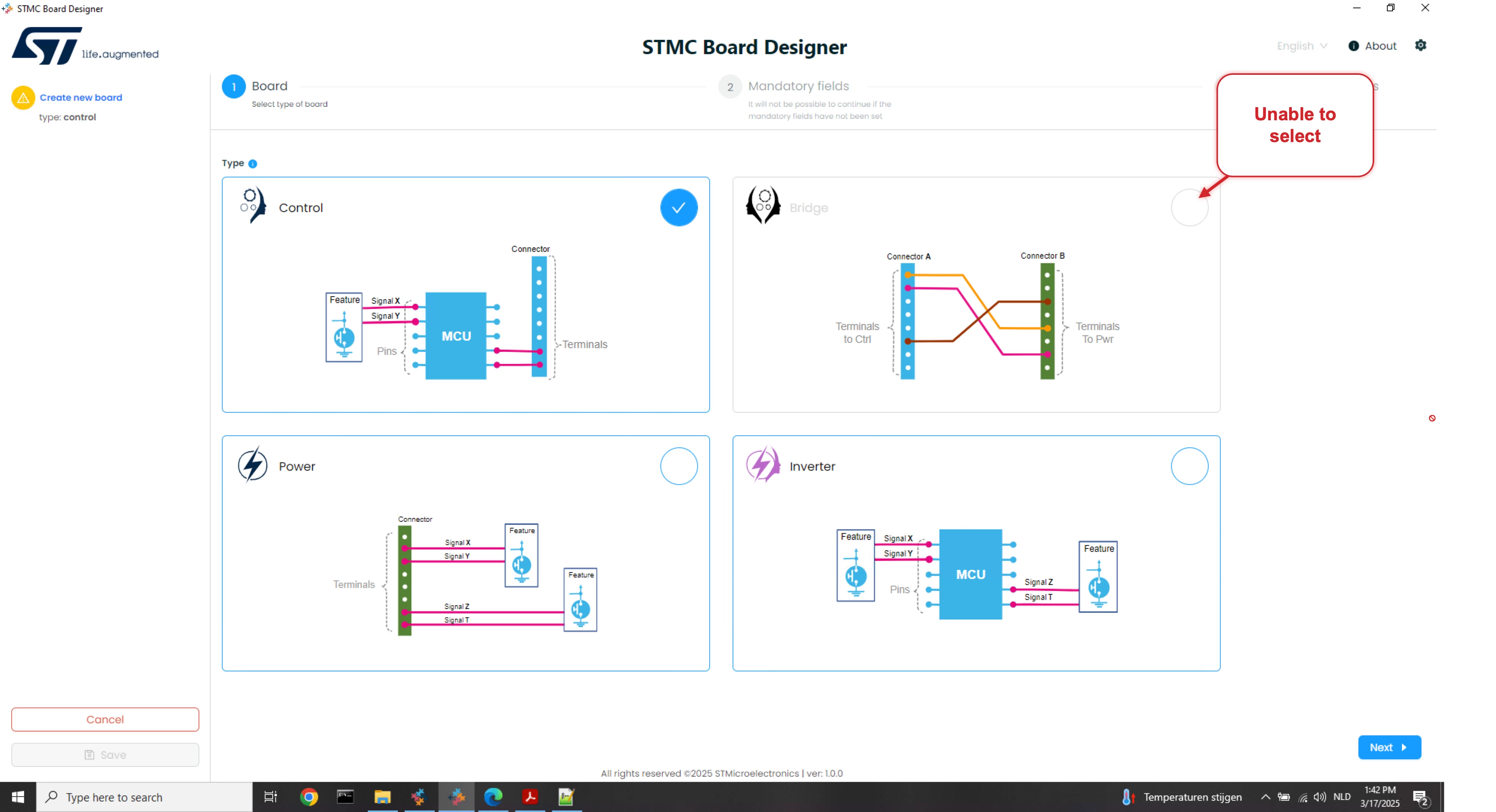This screenshot has width=1496, height=812.
Task: Click the network icon in the system tray
Action: click(x=1303, y=797)
